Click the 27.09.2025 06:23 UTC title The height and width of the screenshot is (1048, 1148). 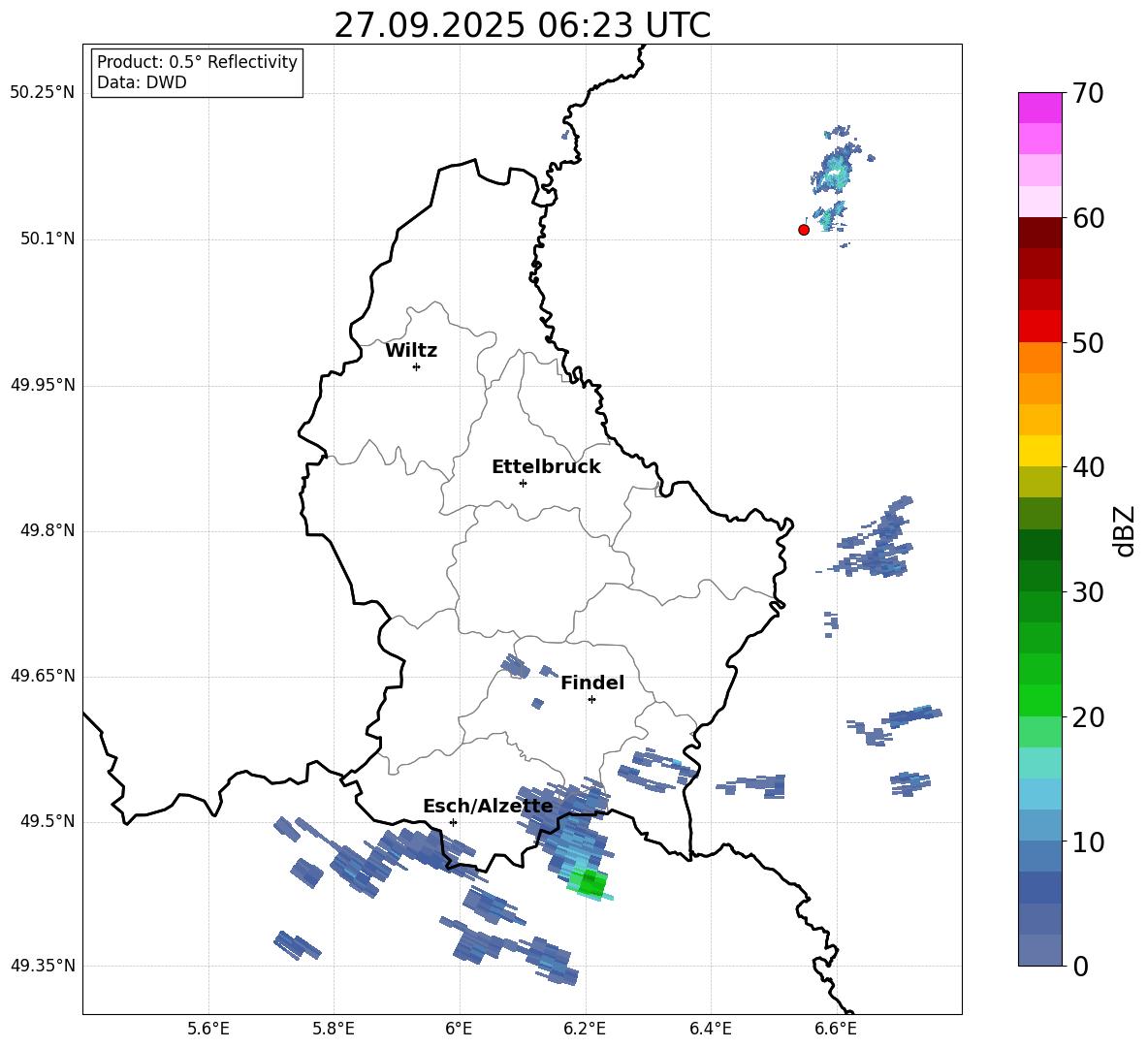pyautogui.click(x=522, y=25)
